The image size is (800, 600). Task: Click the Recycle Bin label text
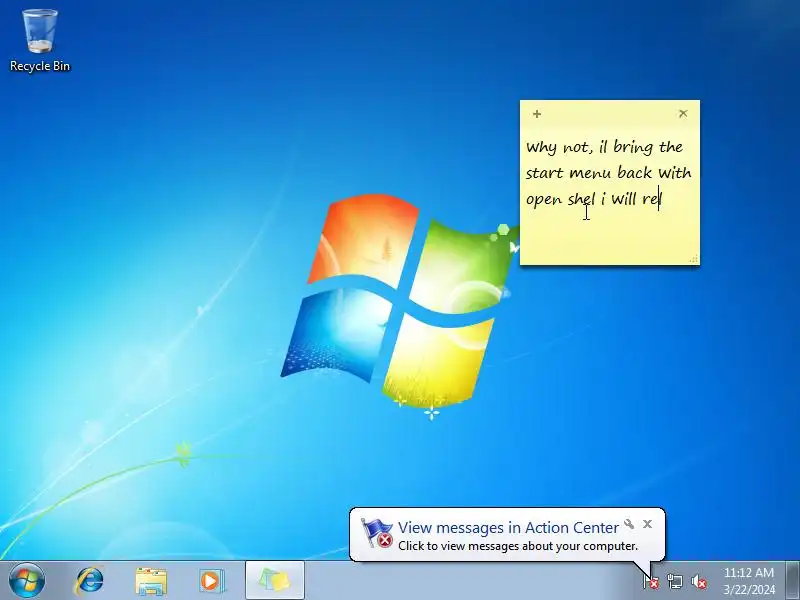tap(40, 66)
